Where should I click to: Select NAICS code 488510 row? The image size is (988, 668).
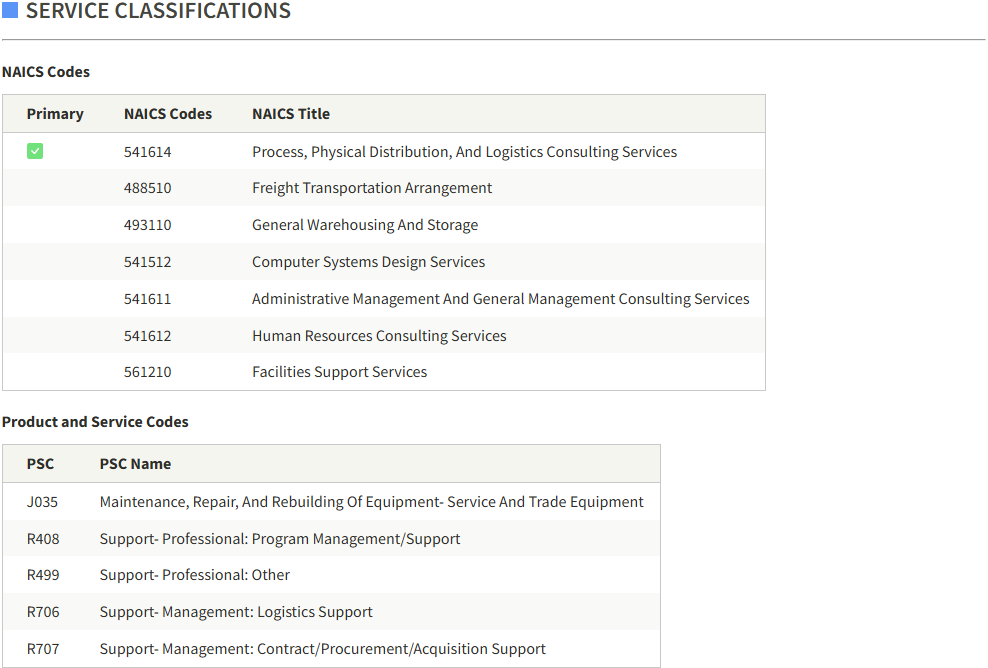[x=384, y=188]
